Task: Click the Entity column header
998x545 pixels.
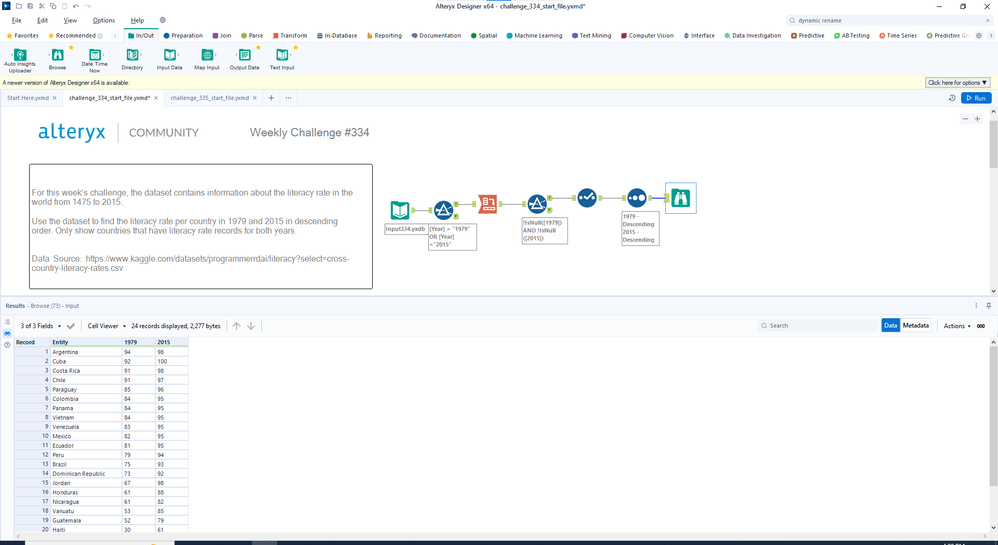Action: pyautogui.click(x=86, y=342)
